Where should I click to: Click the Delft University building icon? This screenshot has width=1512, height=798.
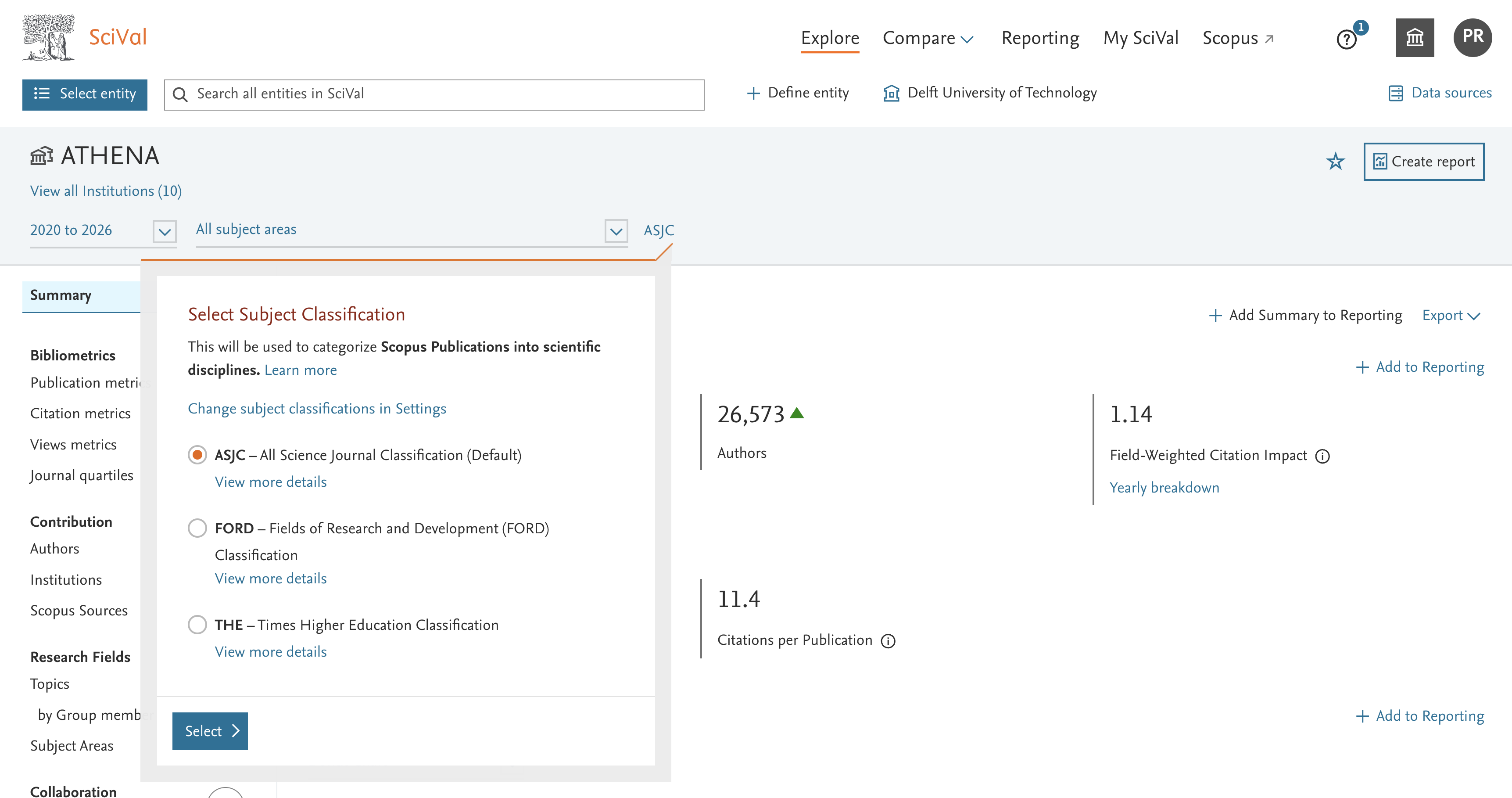pos(891,93)
